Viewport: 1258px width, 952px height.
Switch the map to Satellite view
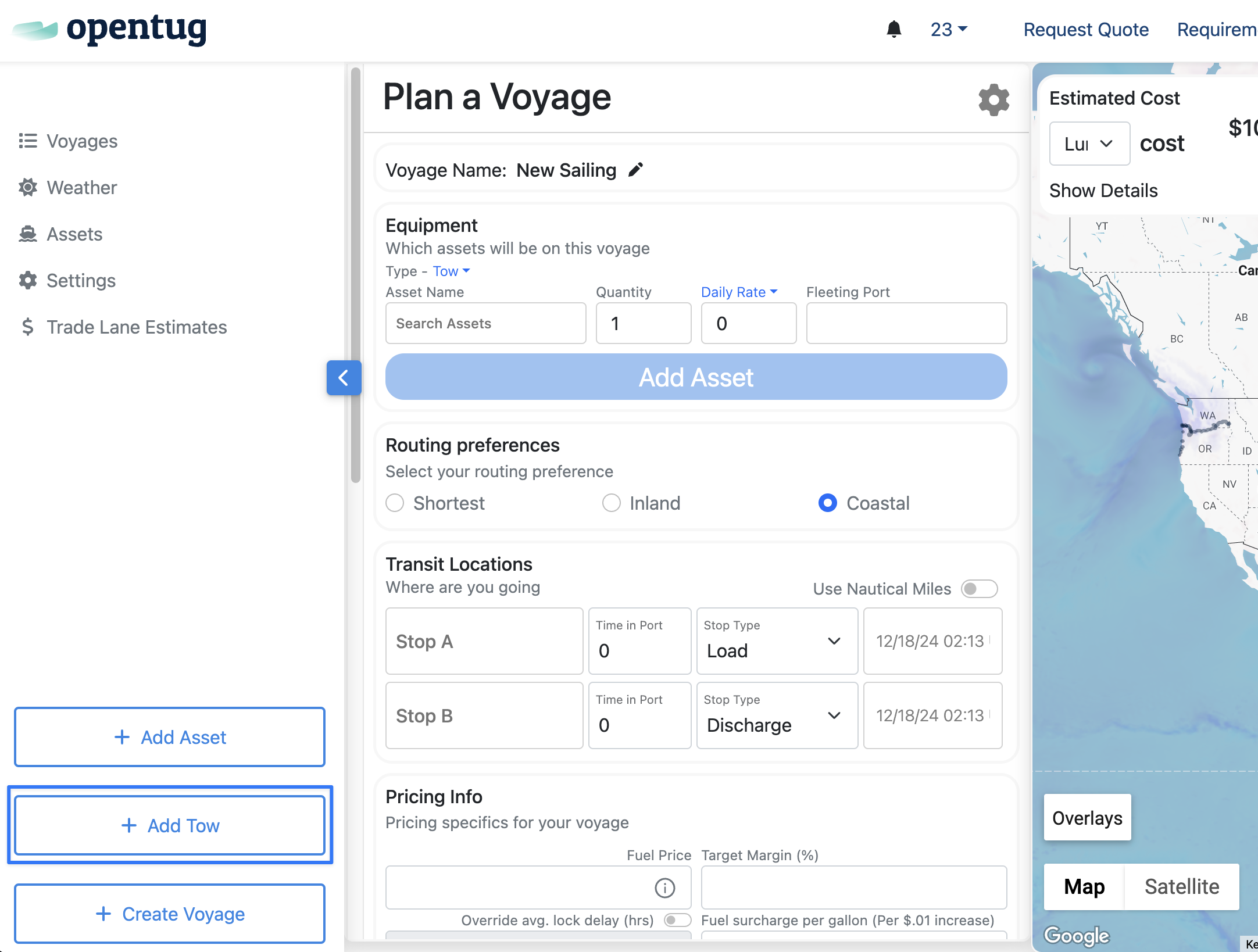(1181, 886)
